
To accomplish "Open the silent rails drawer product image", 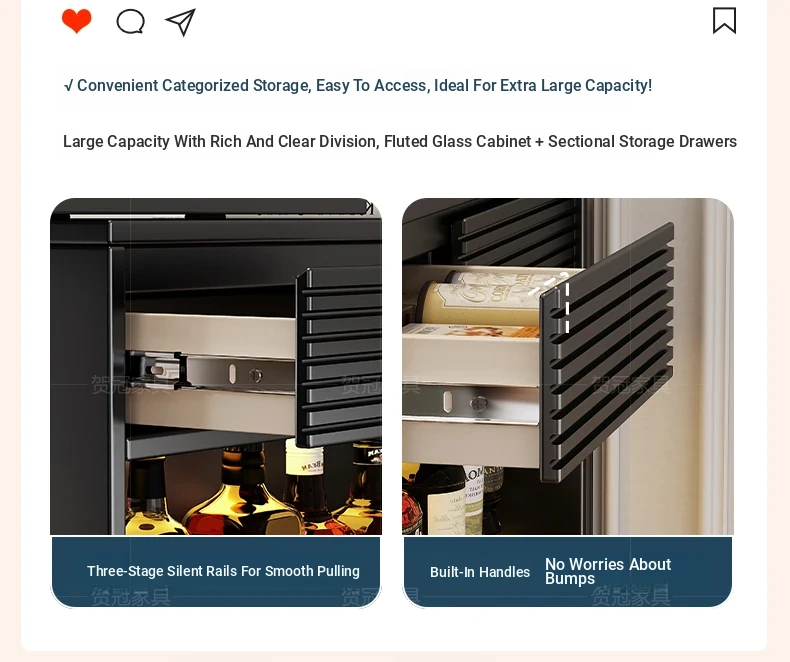I will pyautogui.click(x=216, y=366).
